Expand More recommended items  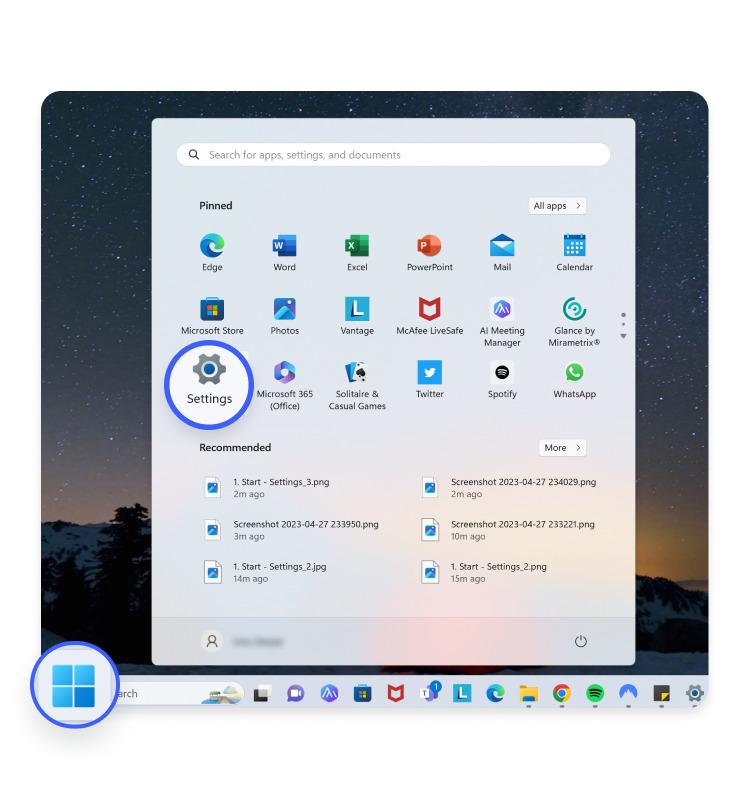pyautogui.click(x=562, y=448)
